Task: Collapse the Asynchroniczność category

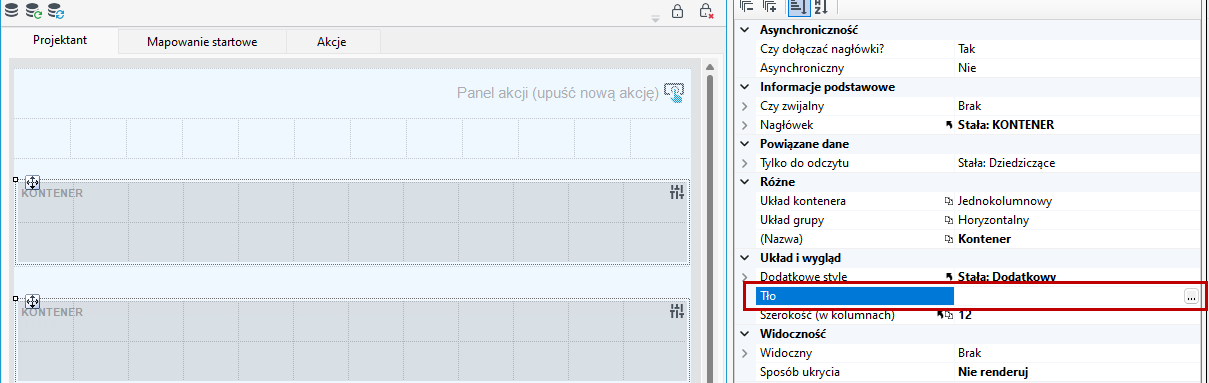Action: pyautogui.click(x=744, y=30)
